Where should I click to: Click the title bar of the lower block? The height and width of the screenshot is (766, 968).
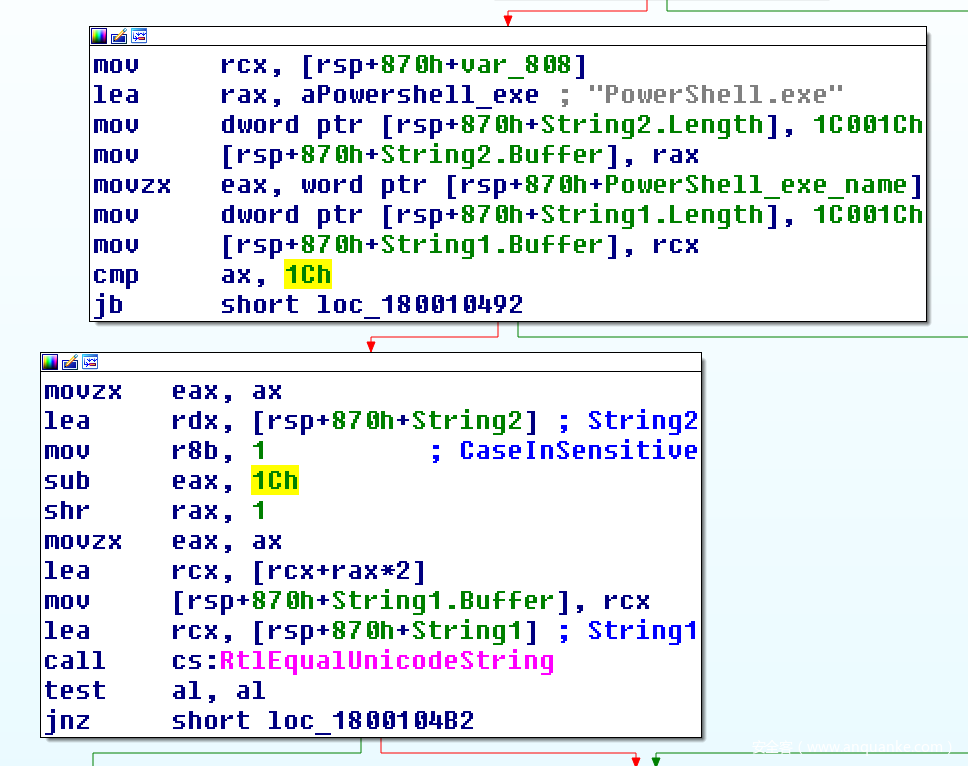(400, 362)
